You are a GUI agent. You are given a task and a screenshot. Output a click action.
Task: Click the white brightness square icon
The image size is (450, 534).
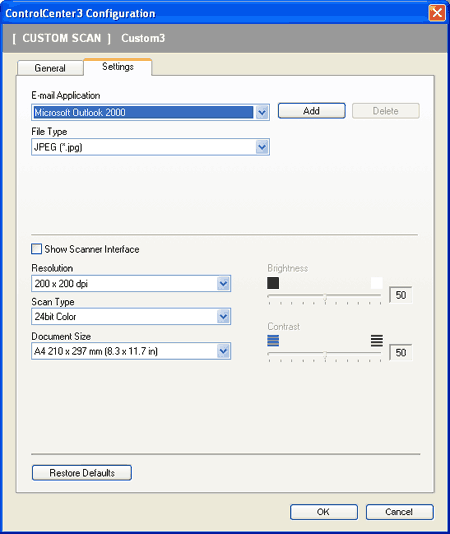[376, 283]
